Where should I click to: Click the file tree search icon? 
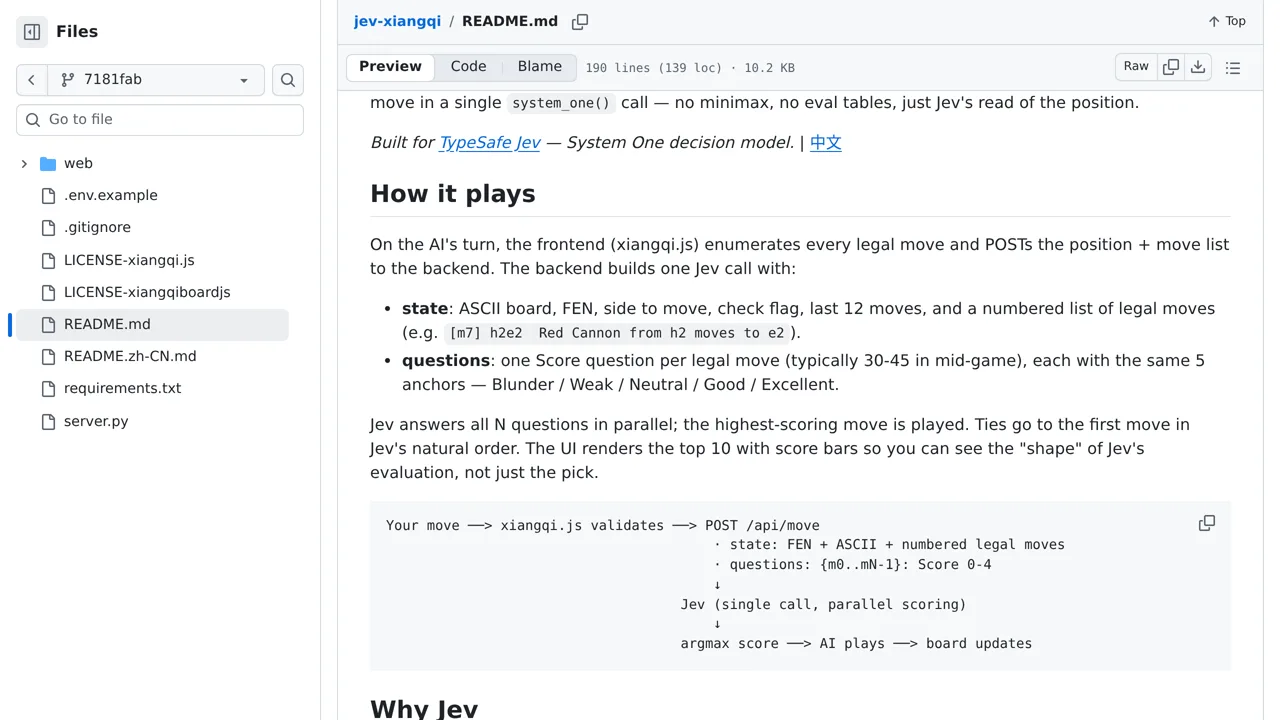click(x=288, y=80)
